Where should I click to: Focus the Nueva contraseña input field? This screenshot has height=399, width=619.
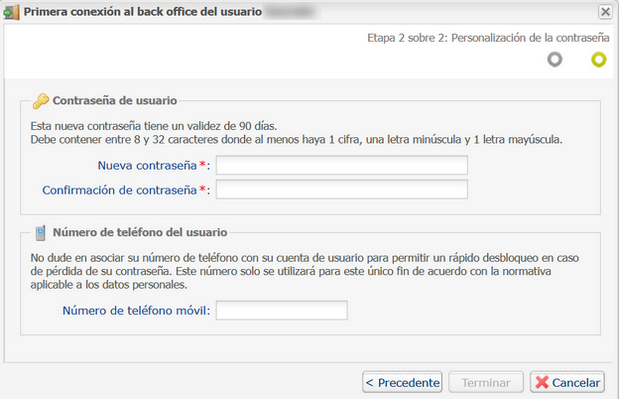point(342,165)
